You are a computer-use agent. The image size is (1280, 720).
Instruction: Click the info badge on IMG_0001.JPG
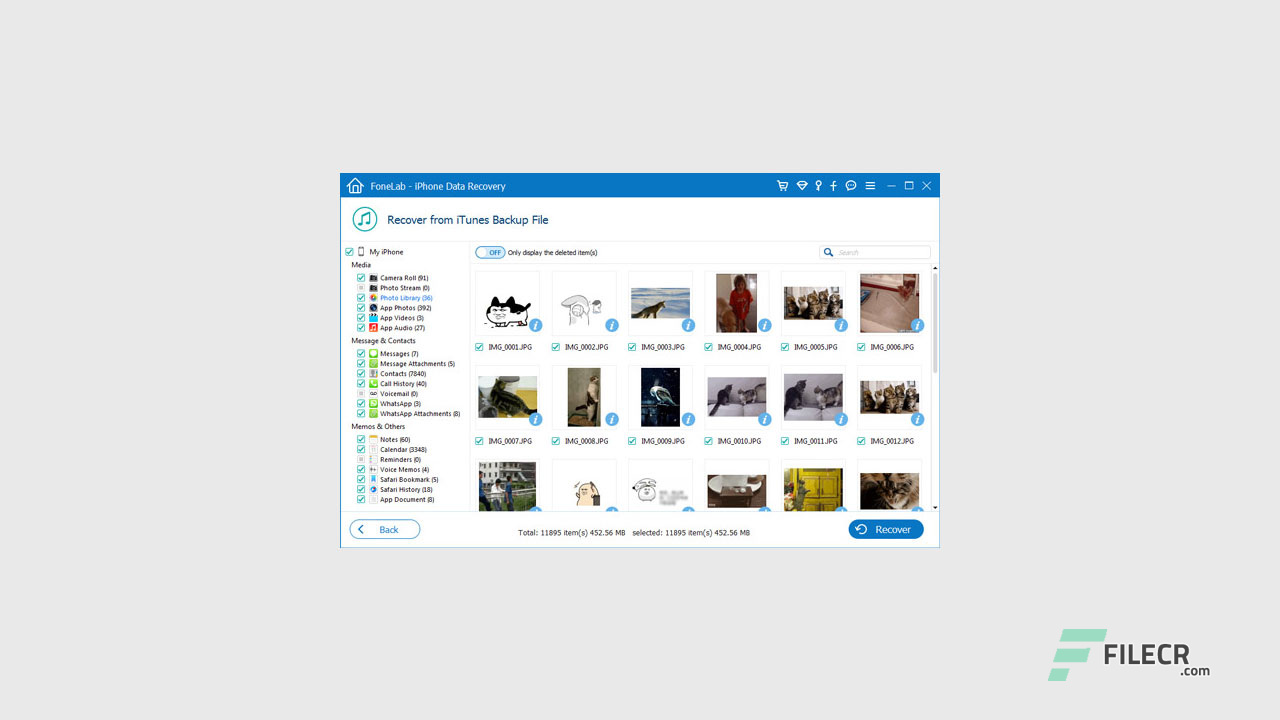(535, 325)
